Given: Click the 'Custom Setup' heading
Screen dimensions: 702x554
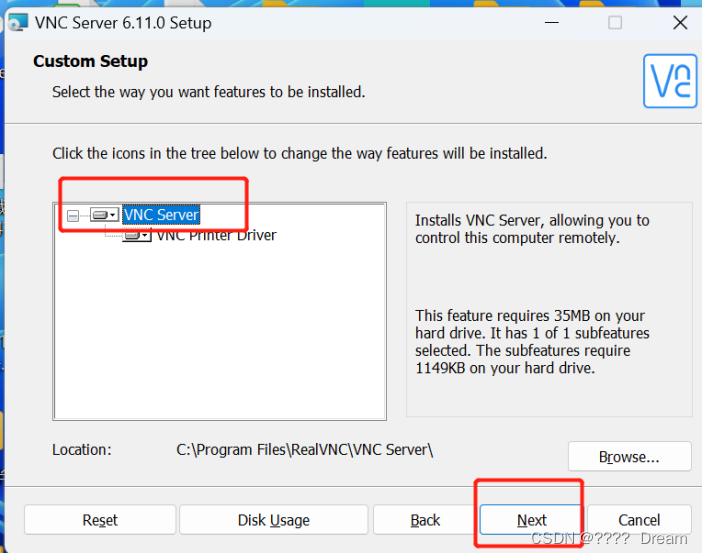Looking at the screenshot, I should [90, 61].
